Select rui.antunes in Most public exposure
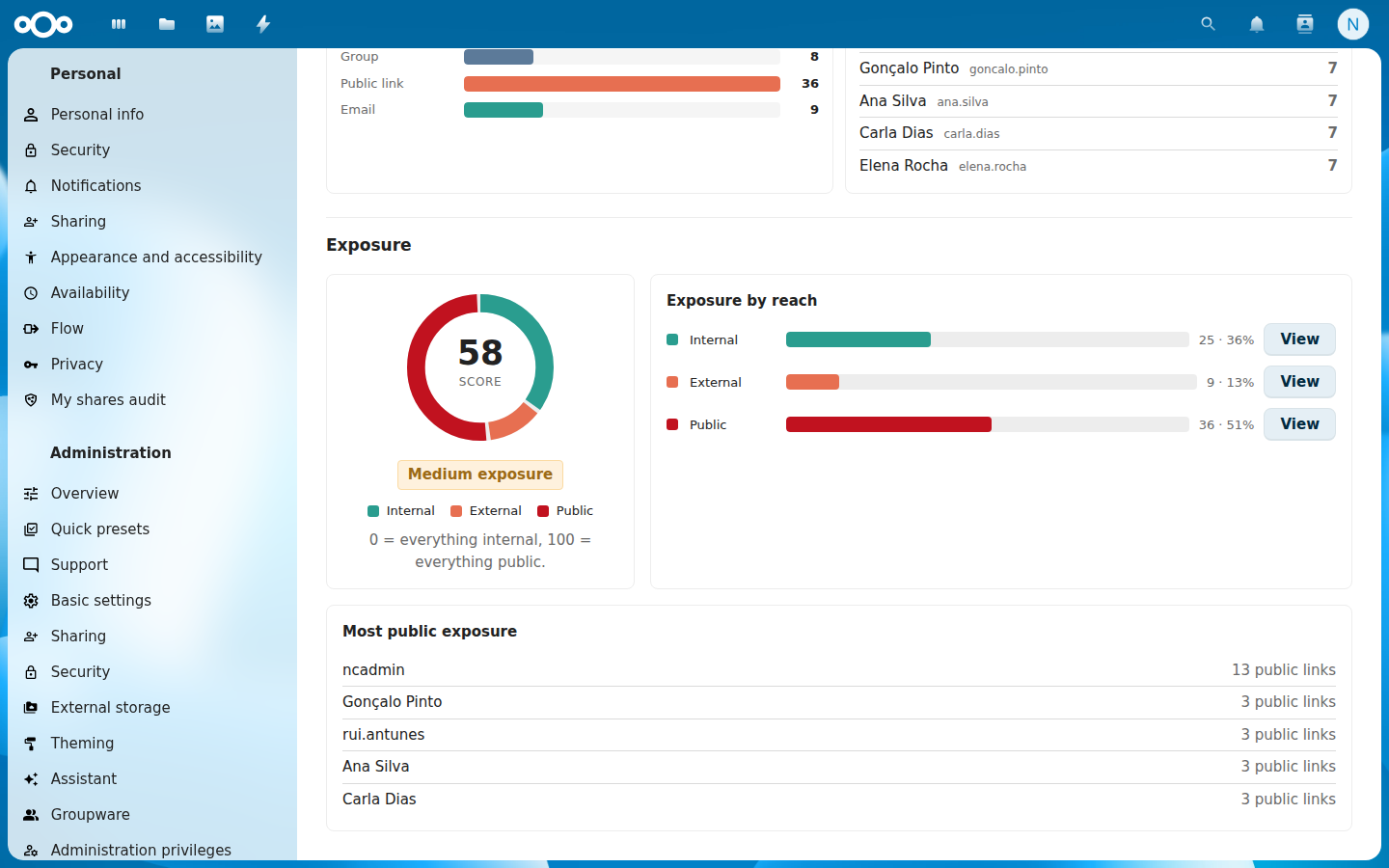 [839, 735]
